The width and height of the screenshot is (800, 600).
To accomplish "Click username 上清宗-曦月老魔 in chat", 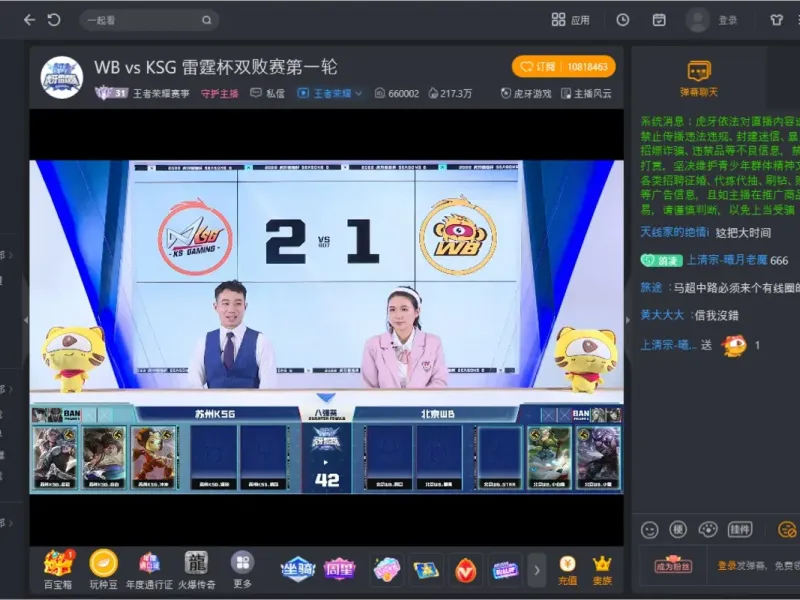I will (727, 260).
